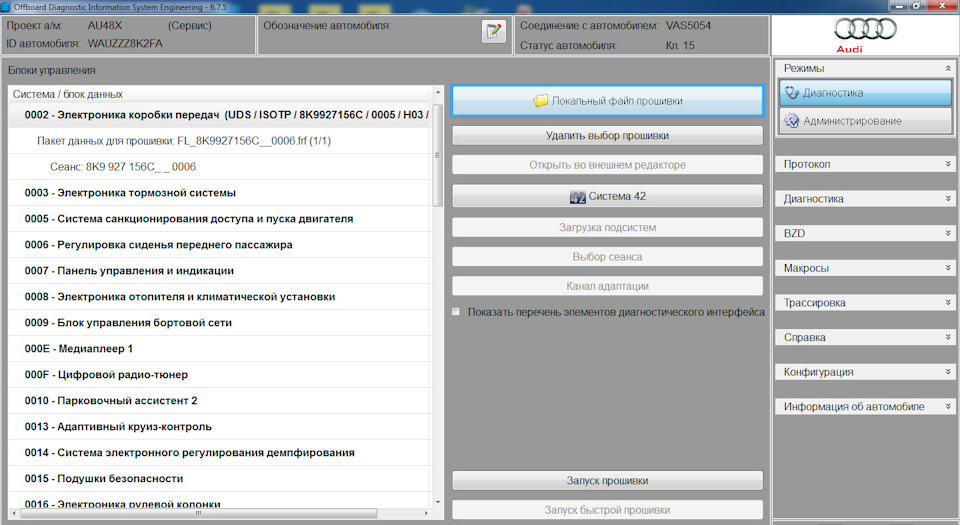Click the vehicle ID WAUZZZ8K2FA text

pos(125,43)
